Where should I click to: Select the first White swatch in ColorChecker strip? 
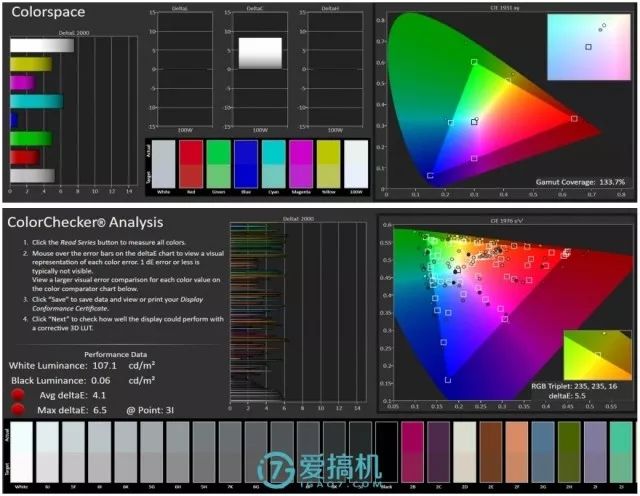20,448
